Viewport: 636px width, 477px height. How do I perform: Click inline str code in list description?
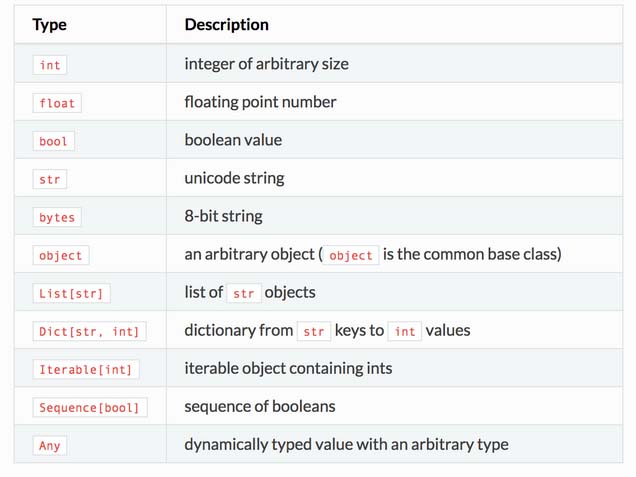[243, 293]
